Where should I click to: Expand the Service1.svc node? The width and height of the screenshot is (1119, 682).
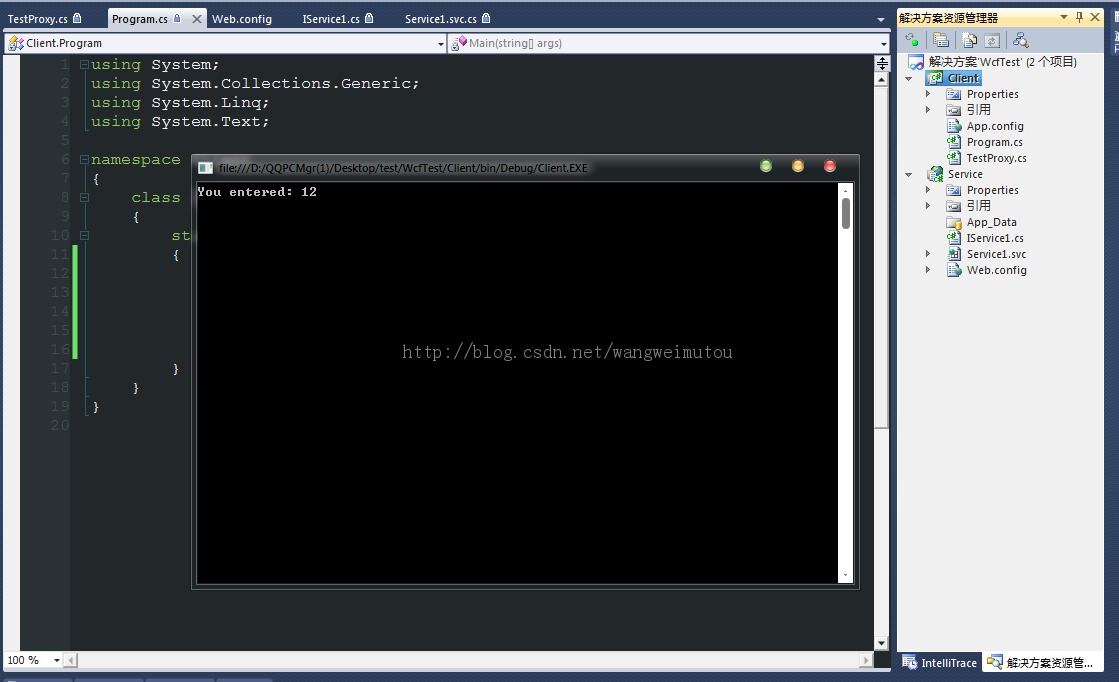[928, 254]
